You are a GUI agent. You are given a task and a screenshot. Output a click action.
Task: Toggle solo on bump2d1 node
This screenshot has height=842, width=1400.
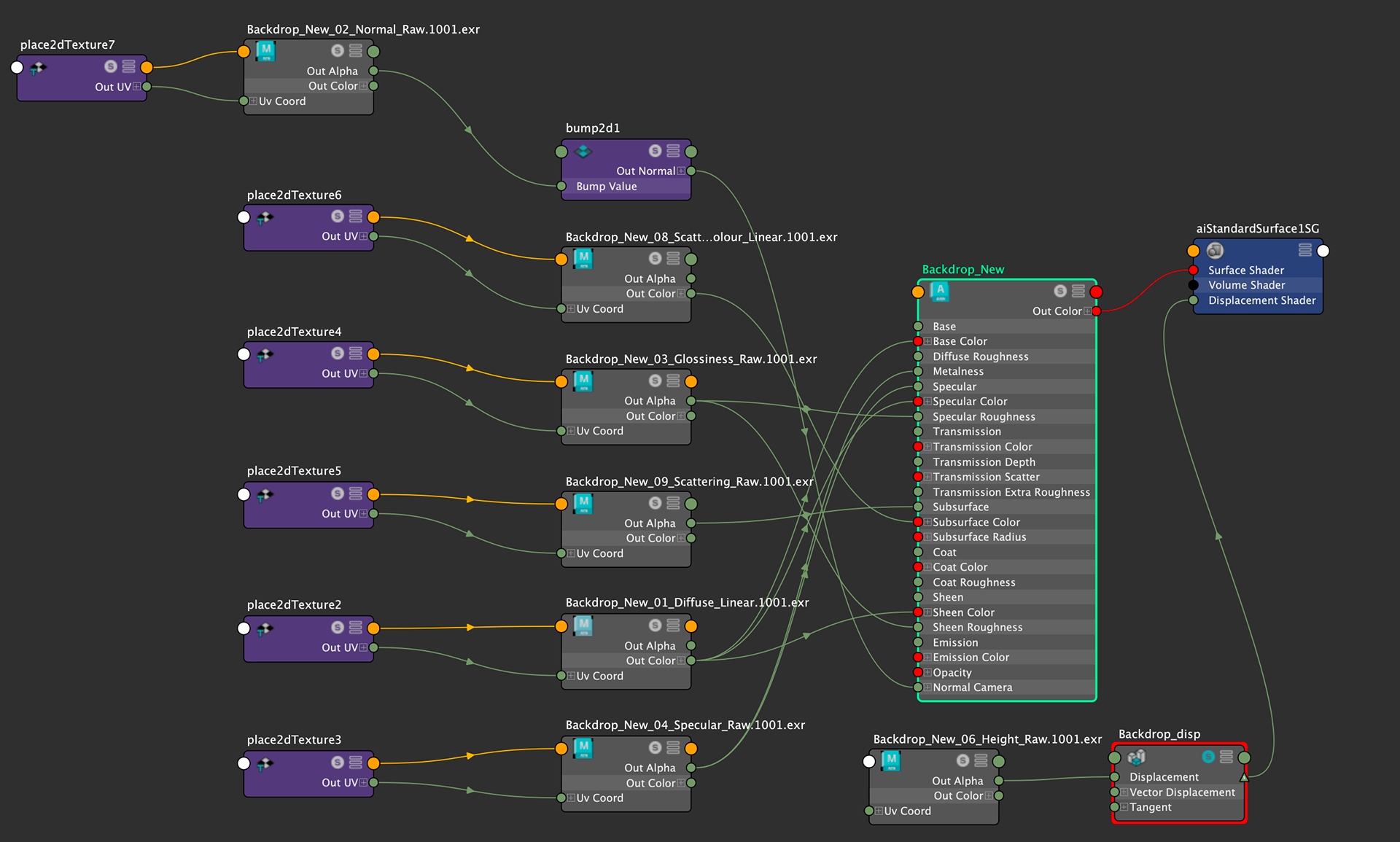click(x=656, y=151)
